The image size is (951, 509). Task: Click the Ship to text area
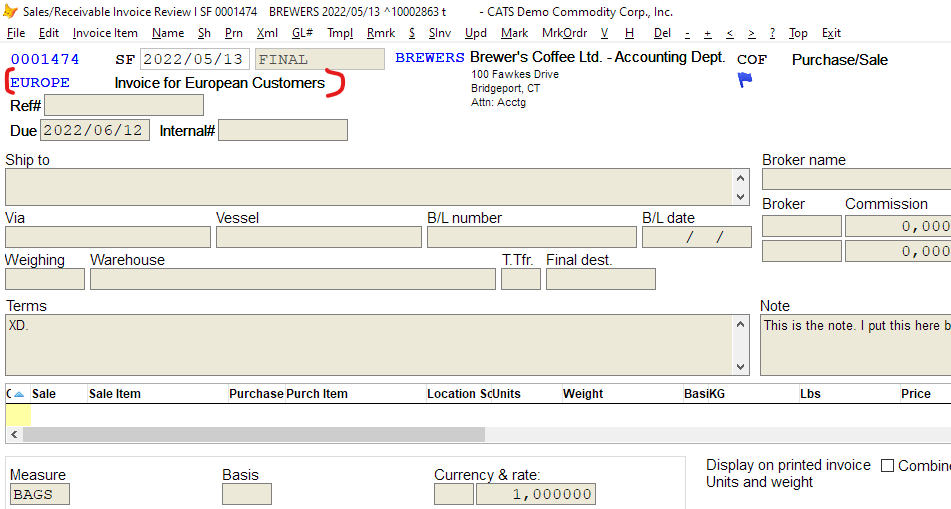[x=369, y=187]
